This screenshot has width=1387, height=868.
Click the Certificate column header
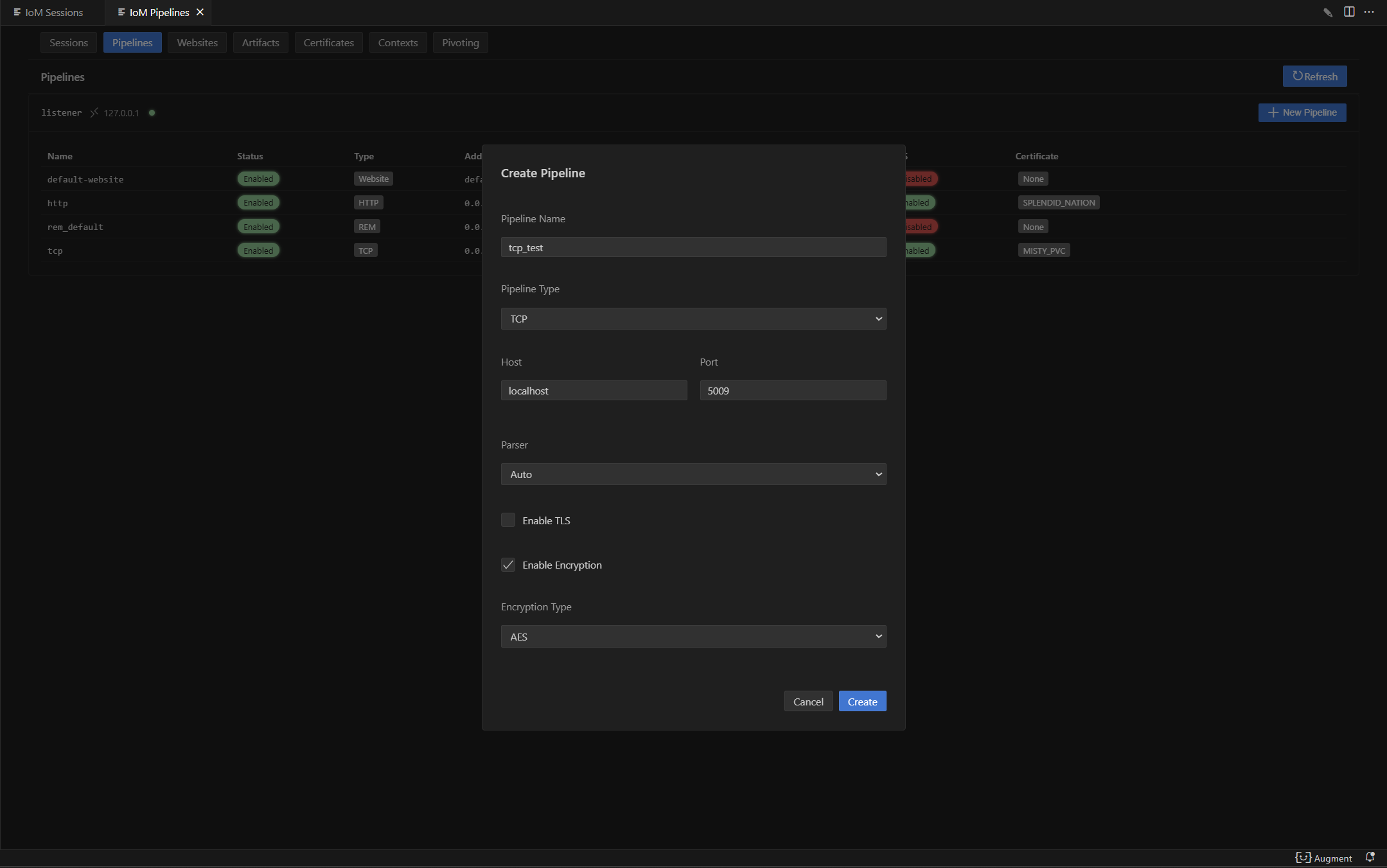click(x=1036, y=156)
